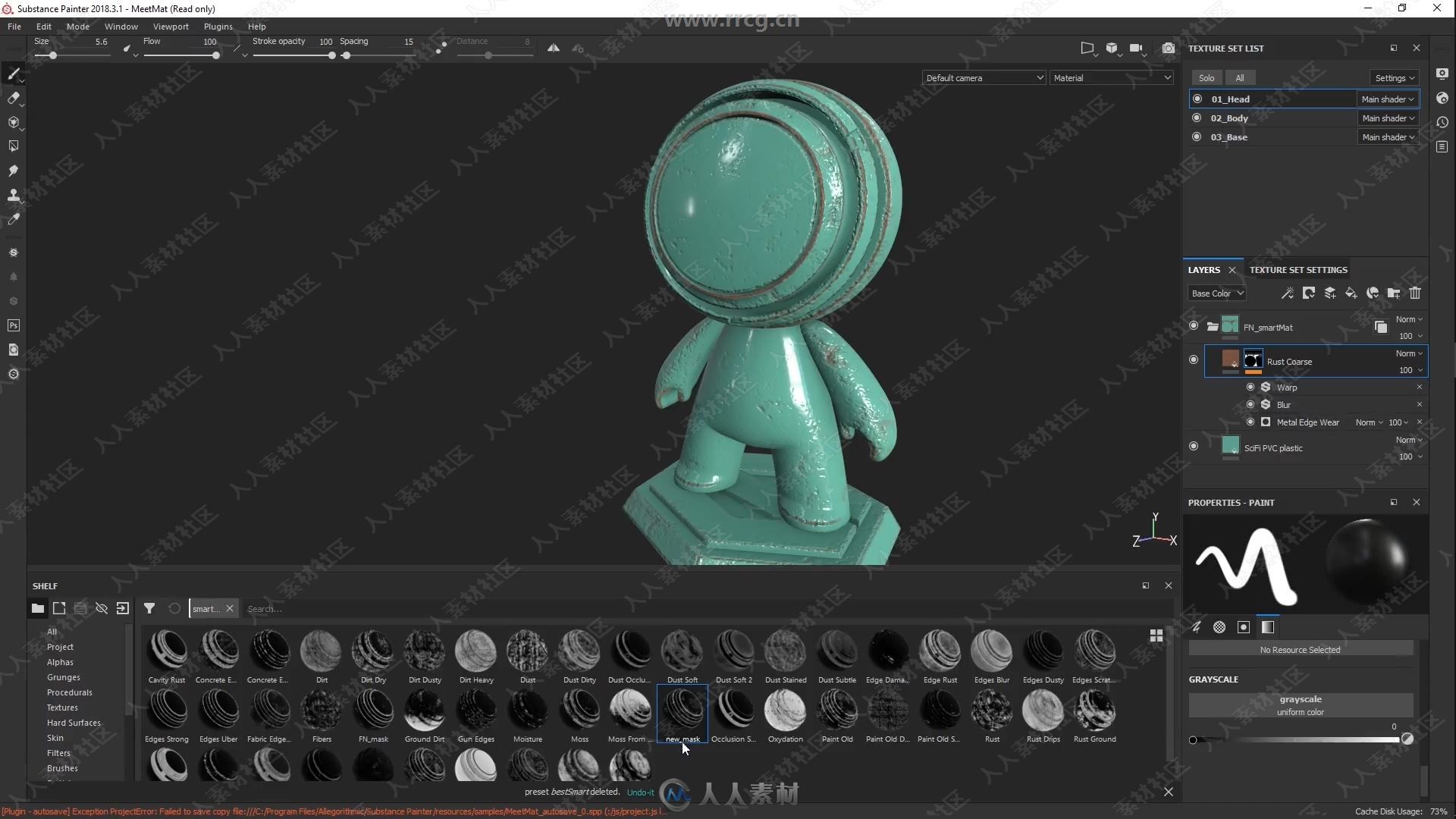1456x819 pixels.
Task: Add a new fill layer
Action: tap(1351, 293)
